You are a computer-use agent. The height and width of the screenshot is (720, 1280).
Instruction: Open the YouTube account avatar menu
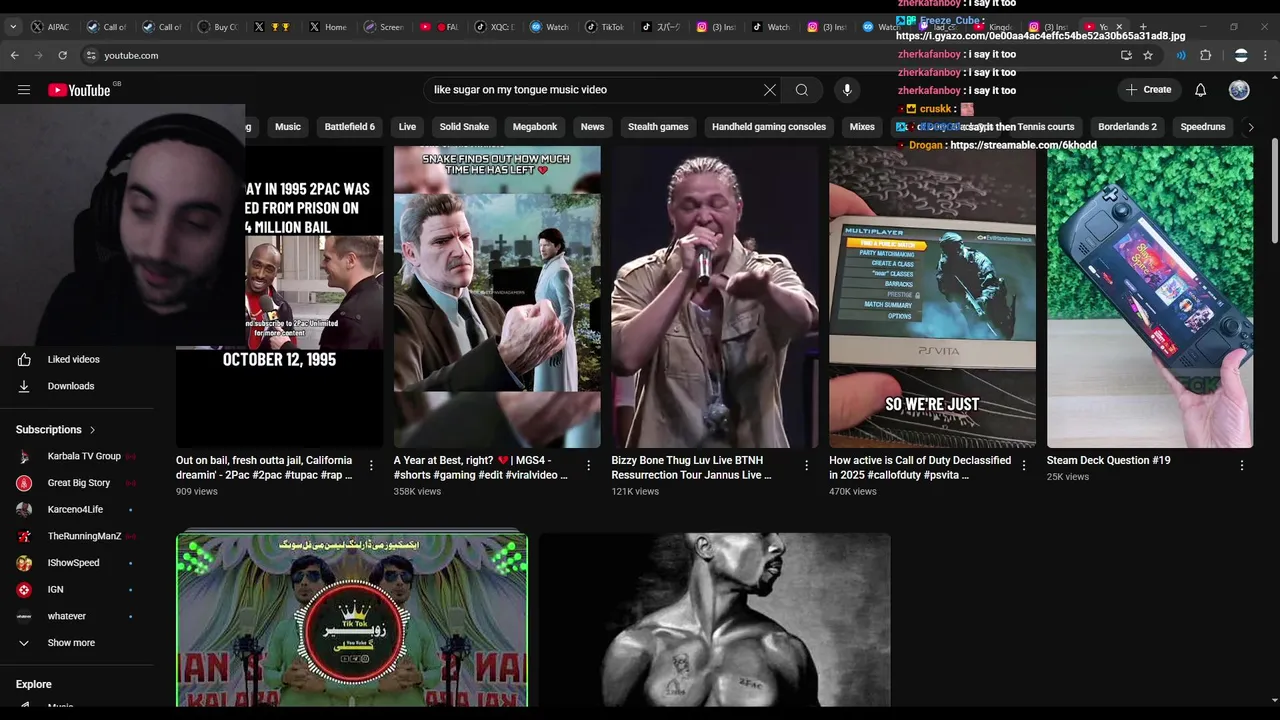pyautogui.click(x=1239, y=90)
